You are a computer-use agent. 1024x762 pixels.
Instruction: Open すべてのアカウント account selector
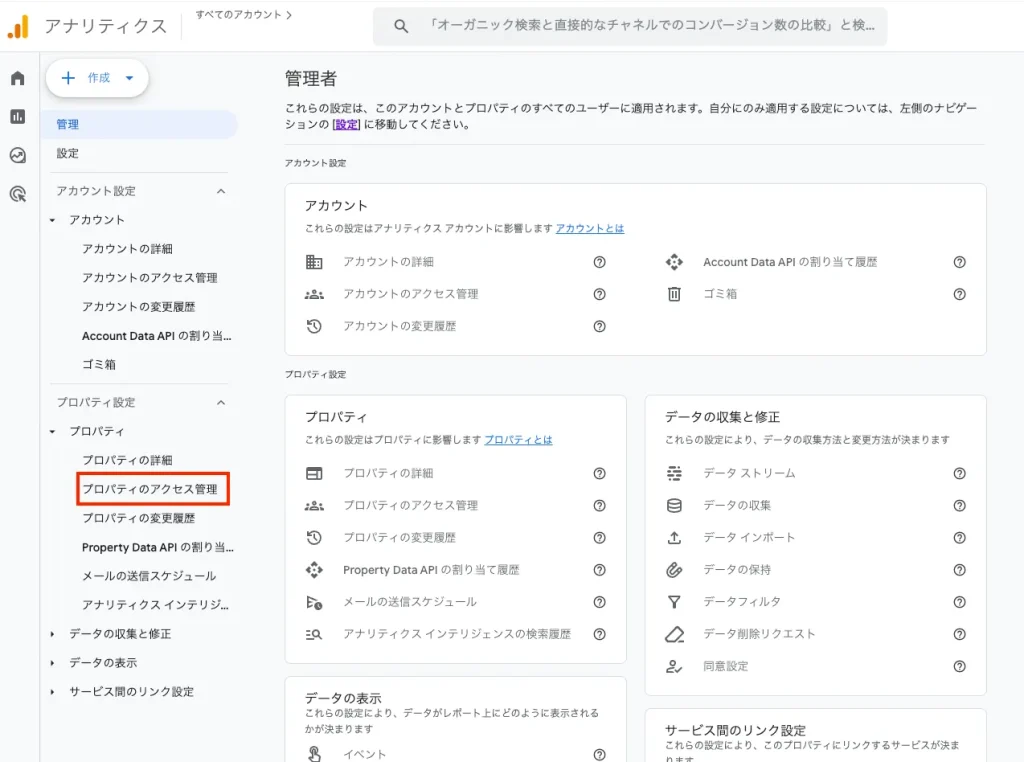point(244,14)
